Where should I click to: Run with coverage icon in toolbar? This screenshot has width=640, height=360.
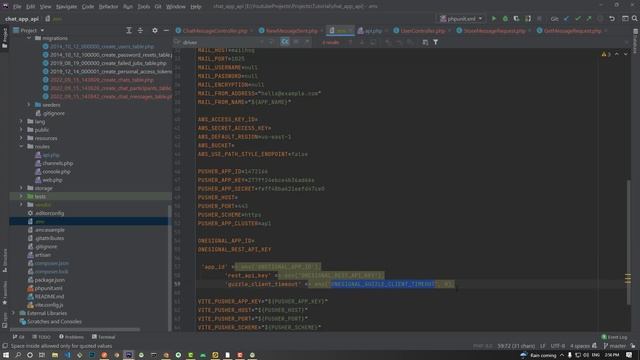point(516,18)
